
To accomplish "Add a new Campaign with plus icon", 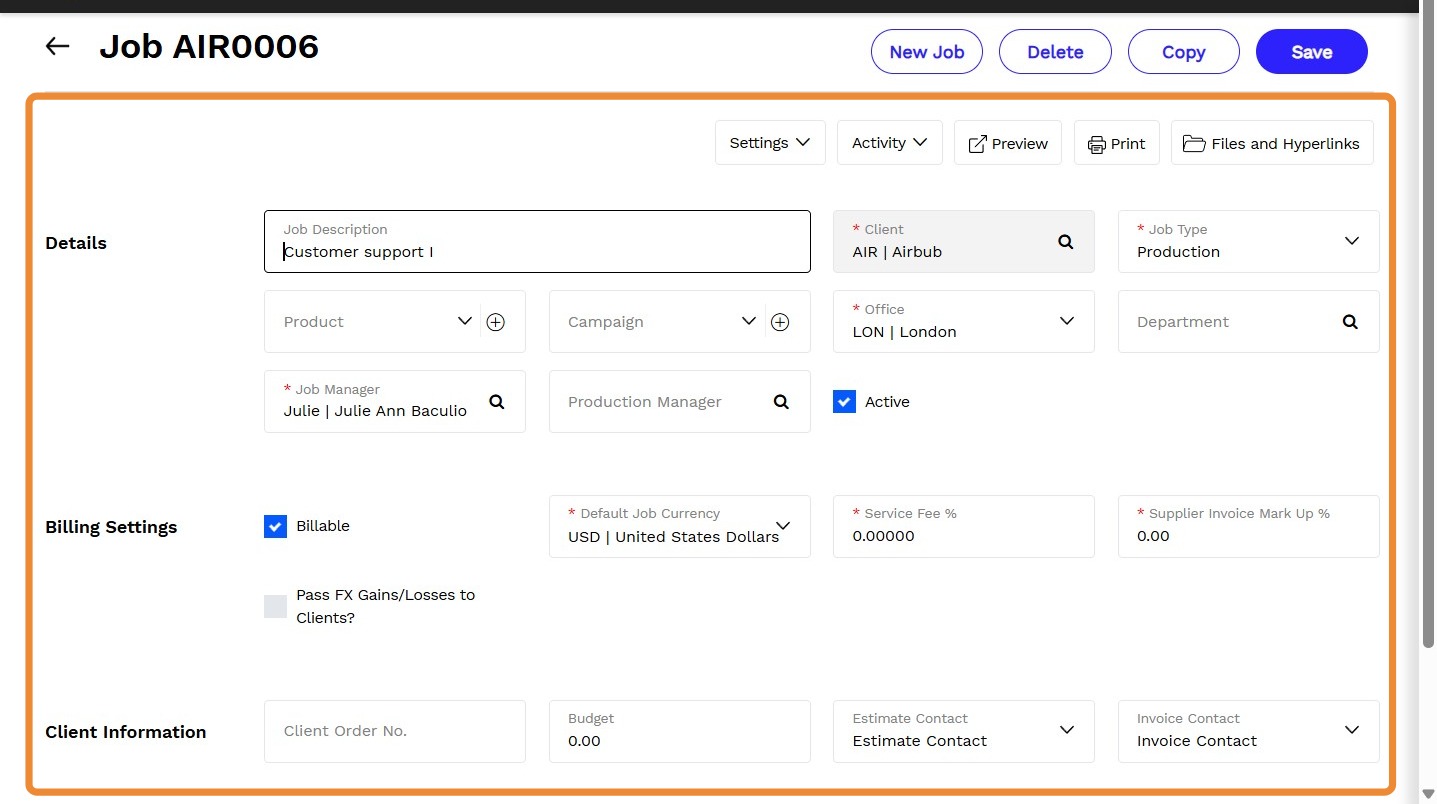I will click(x=781, y=322).
